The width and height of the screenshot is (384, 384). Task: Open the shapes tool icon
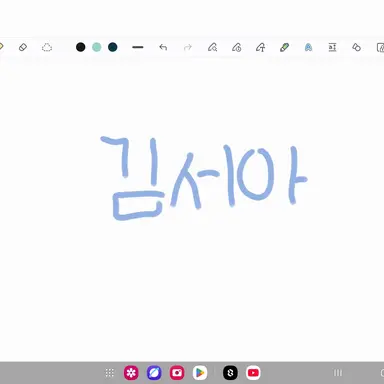(356, 47)
